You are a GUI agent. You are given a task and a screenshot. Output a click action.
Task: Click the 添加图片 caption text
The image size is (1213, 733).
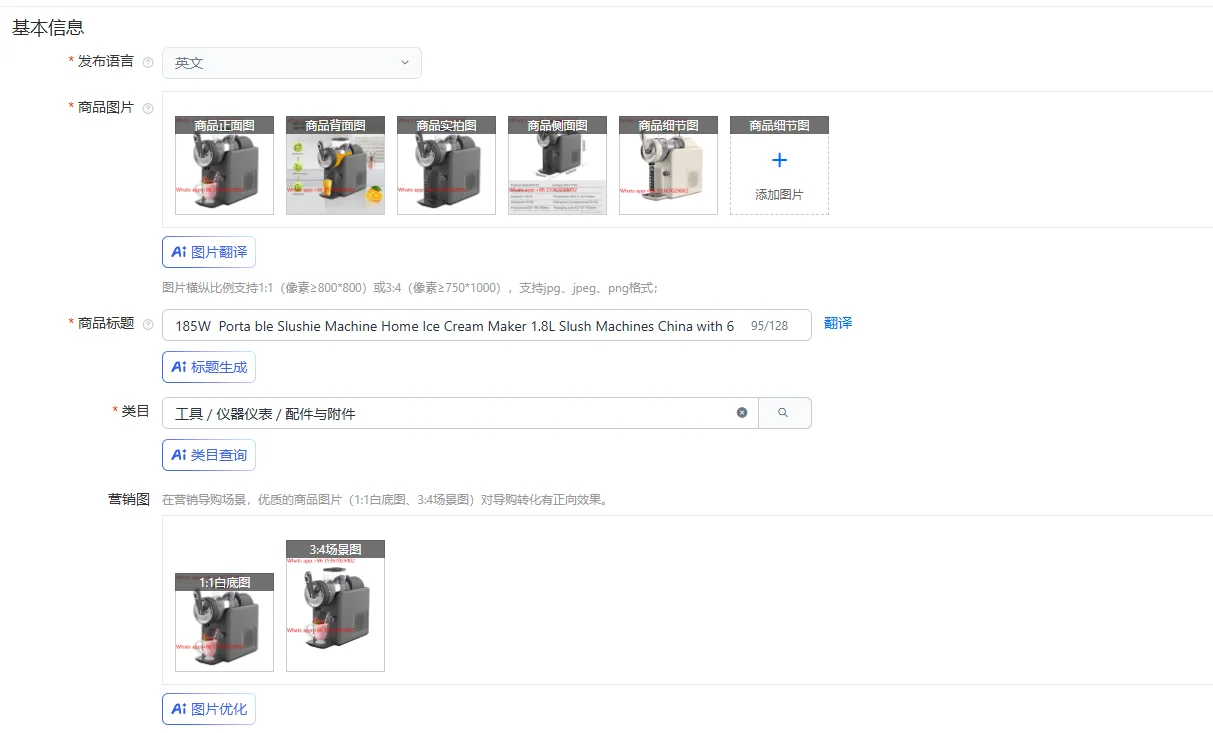pos(779,195)
